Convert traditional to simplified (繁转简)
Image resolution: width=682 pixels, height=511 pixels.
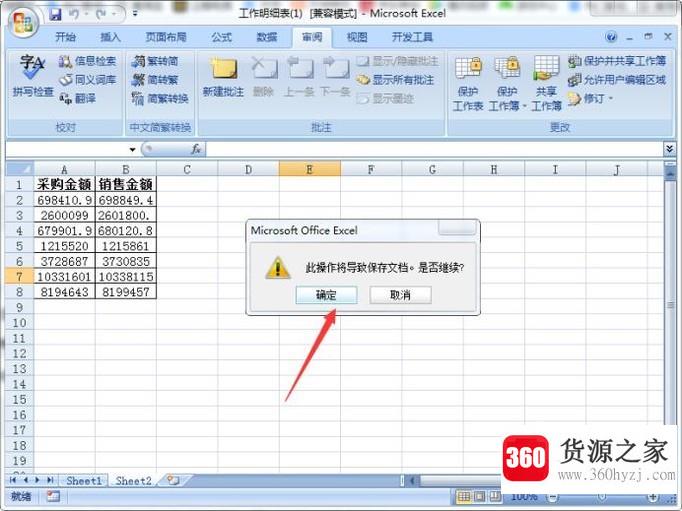click(x=155, y=61)
